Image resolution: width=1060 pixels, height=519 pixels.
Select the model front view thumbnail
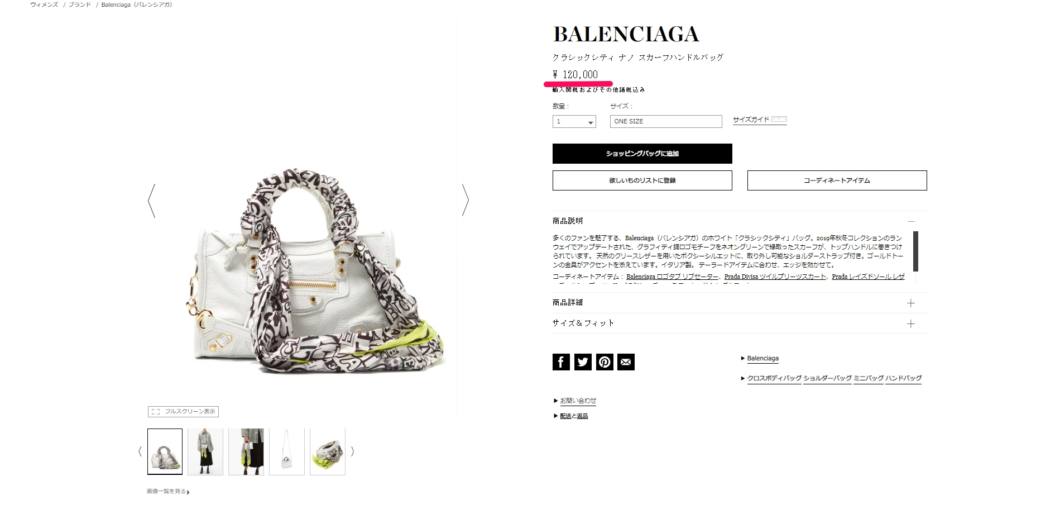(206, 451)
